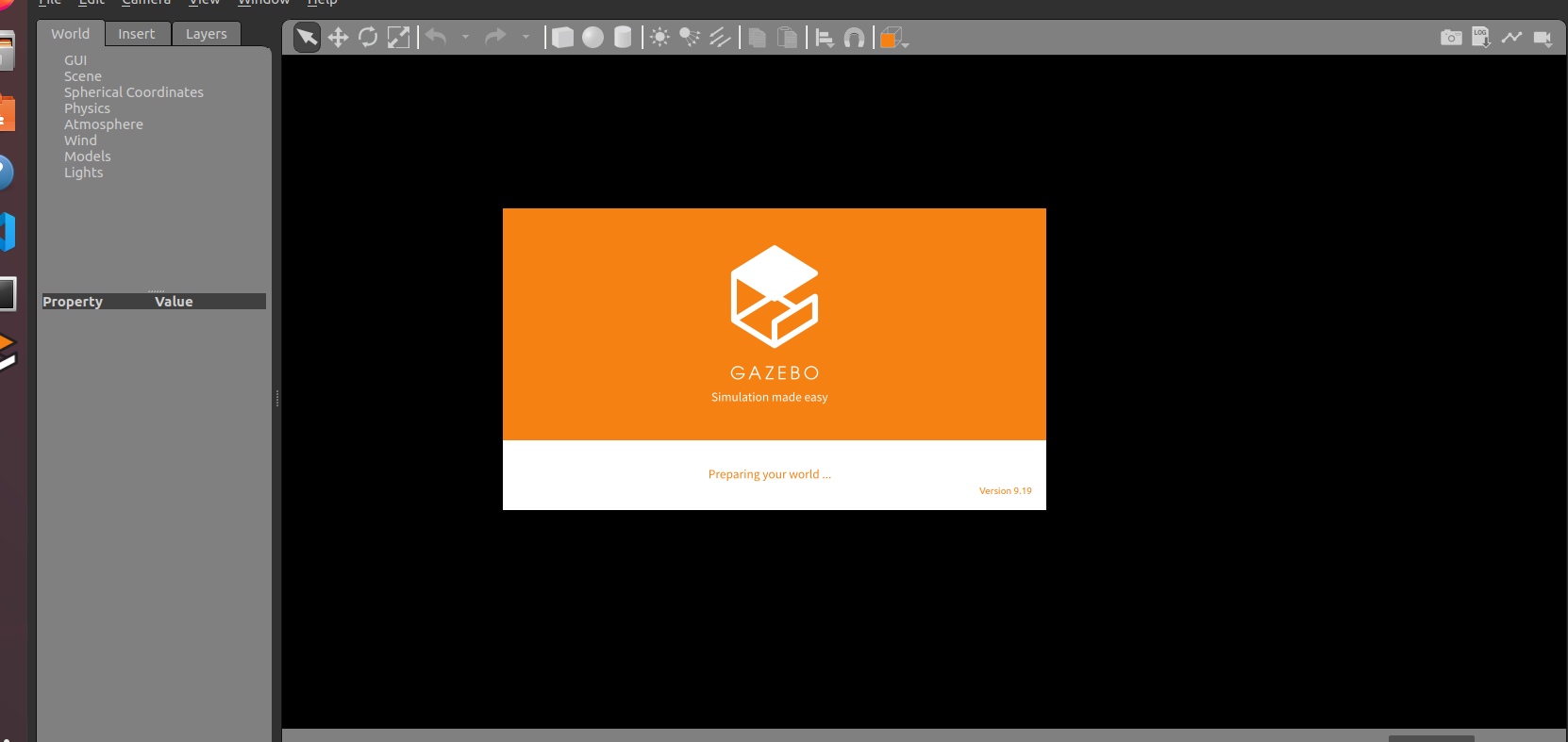Select Models in the world tree

88,157
